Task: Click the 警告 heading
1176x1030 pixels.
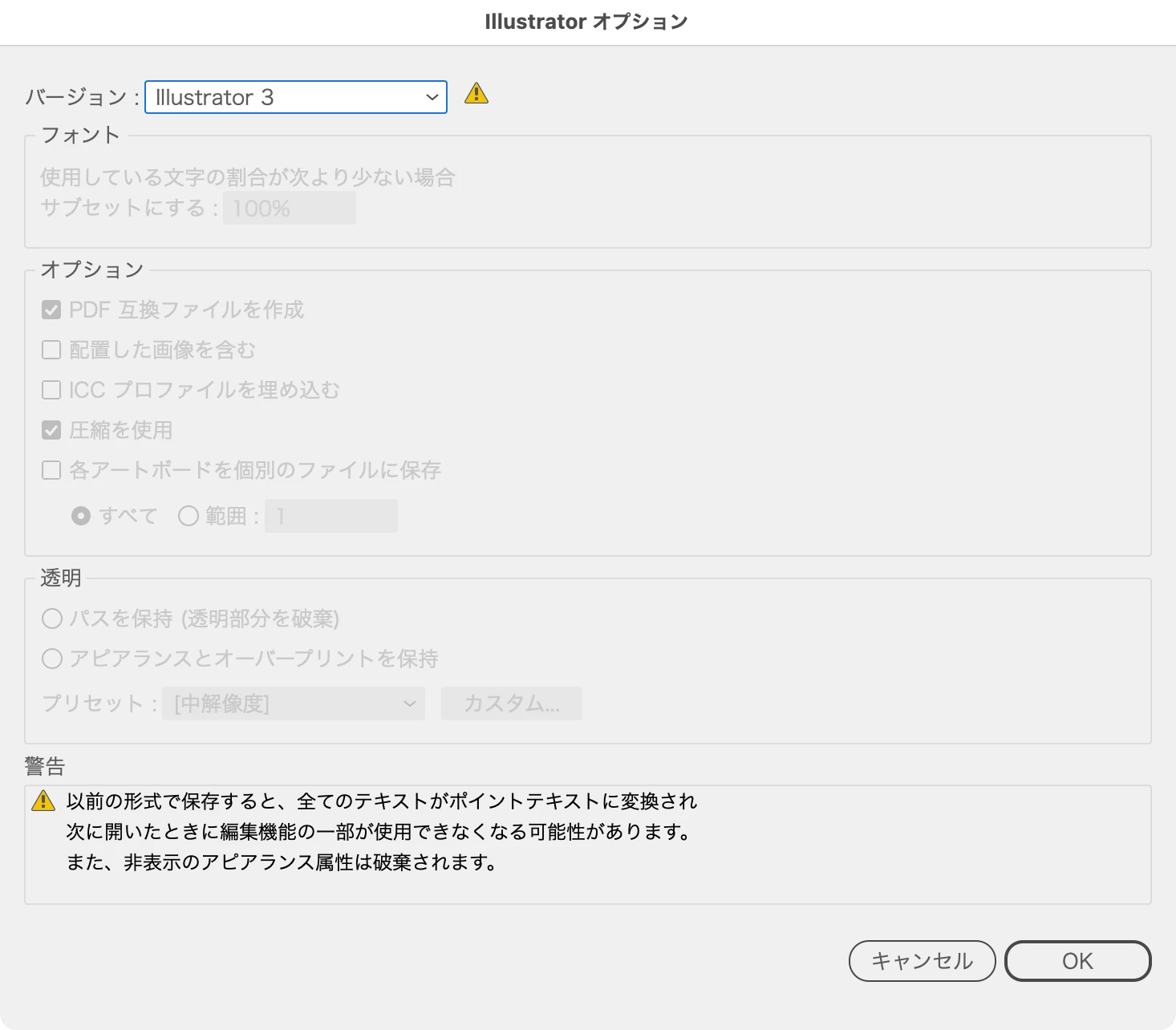Action: coord(45,766)
